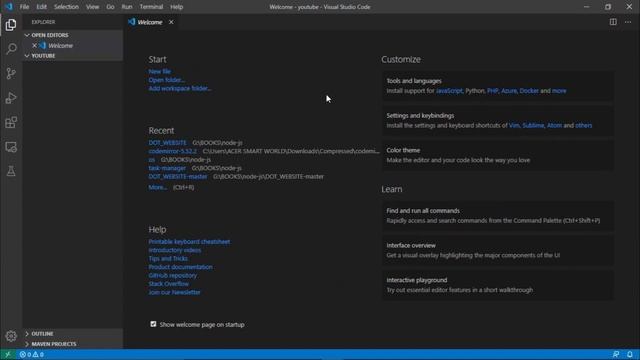
Task: Open Interactive playground card
Action: click(x=498, y=285)
